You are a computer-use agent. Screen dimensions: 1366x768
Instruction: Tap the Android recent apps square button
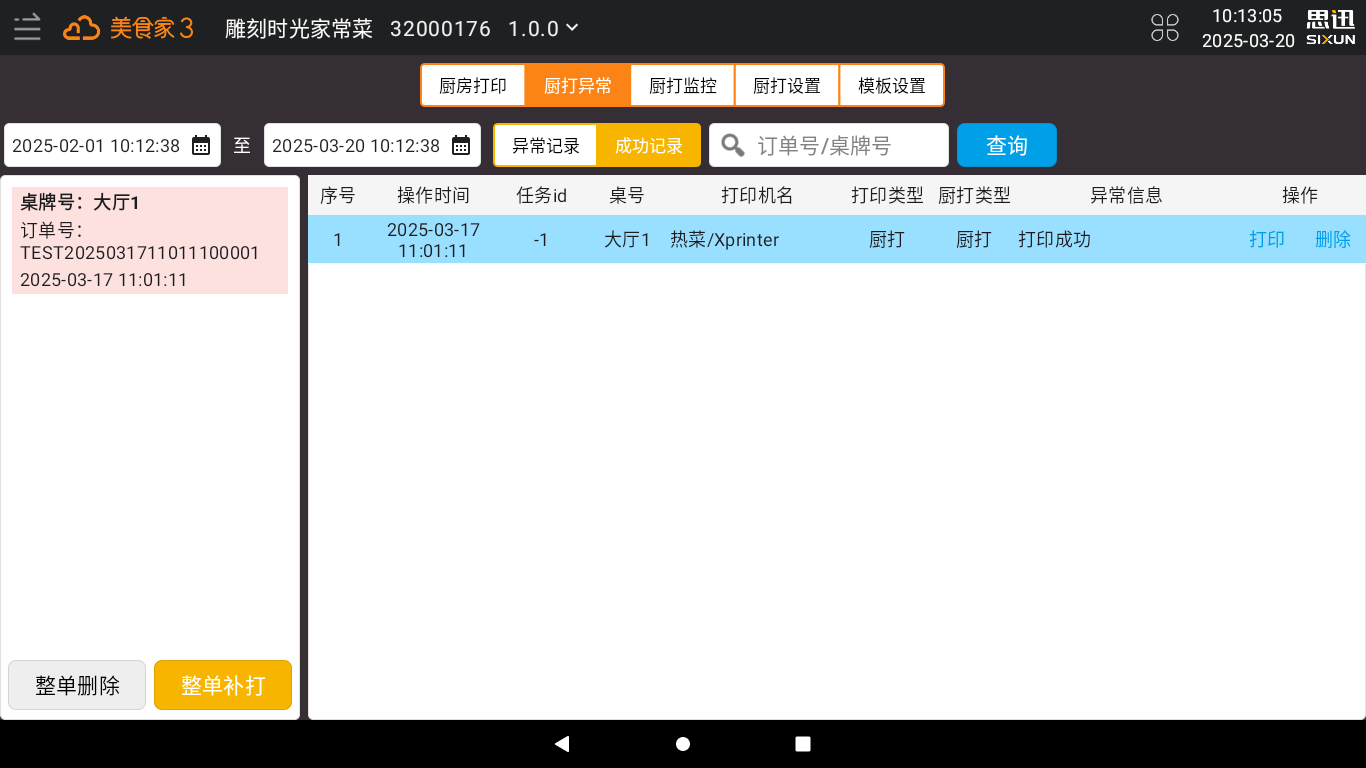802,743
